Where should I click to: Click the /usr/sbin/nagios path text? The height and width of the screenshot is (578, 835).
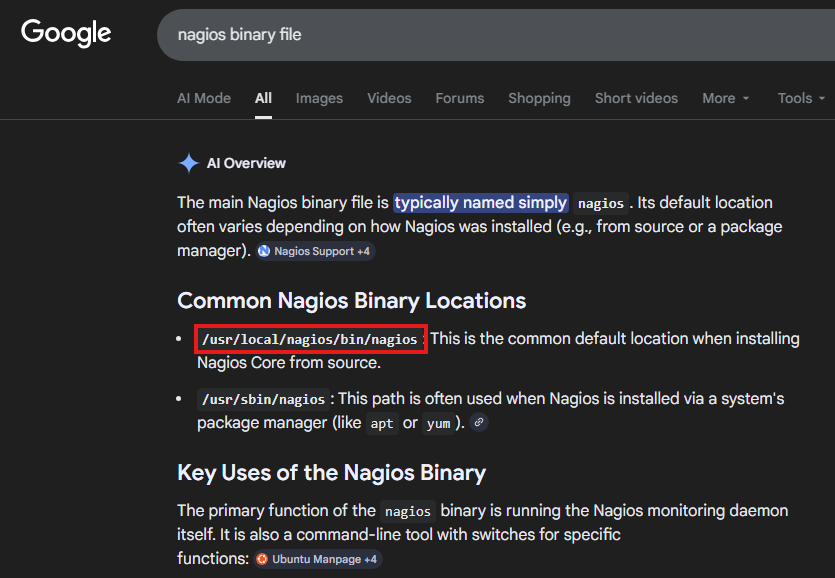tap(263, 399)
